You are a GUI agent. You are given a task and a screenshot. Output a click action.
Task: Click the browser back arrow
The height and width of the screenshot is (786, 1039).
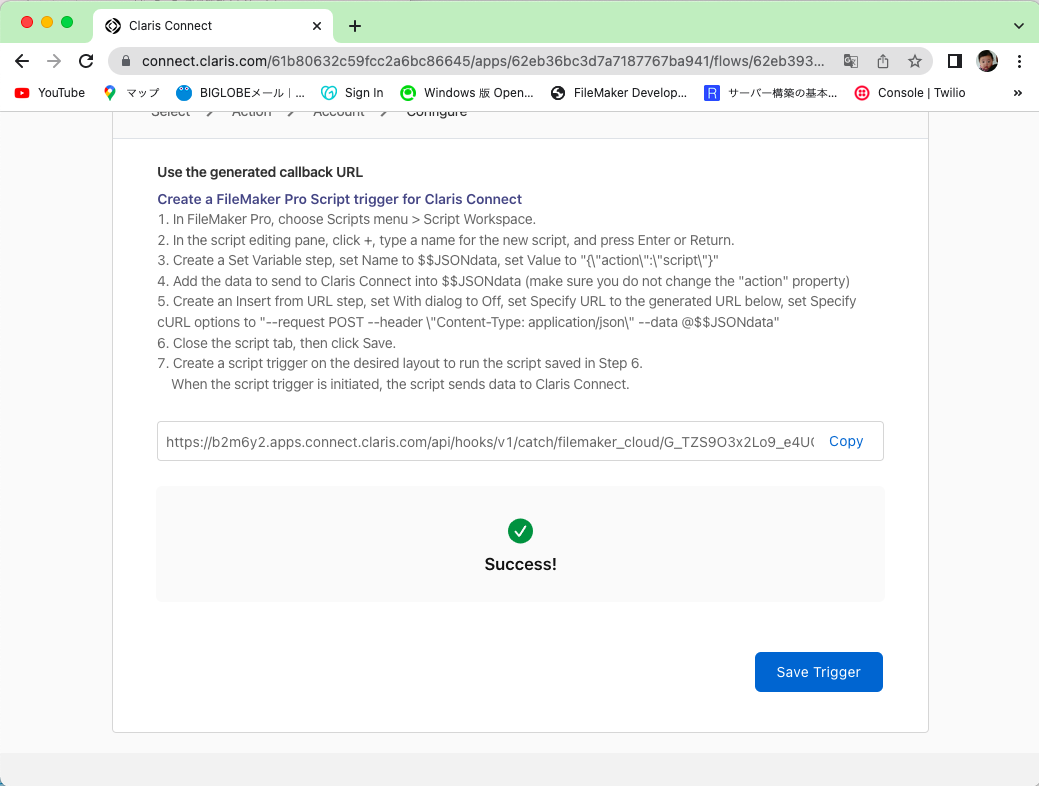pyautogui.click(x=22, y=61)
